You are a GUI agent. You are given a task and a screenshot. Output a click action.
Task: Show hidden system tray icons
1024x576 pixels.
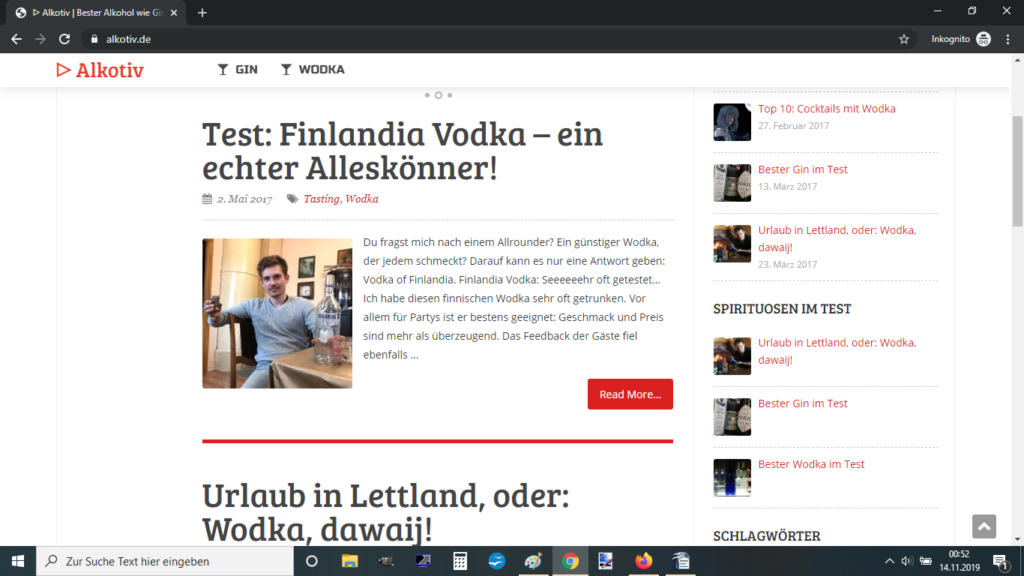[x=889, y=561]
